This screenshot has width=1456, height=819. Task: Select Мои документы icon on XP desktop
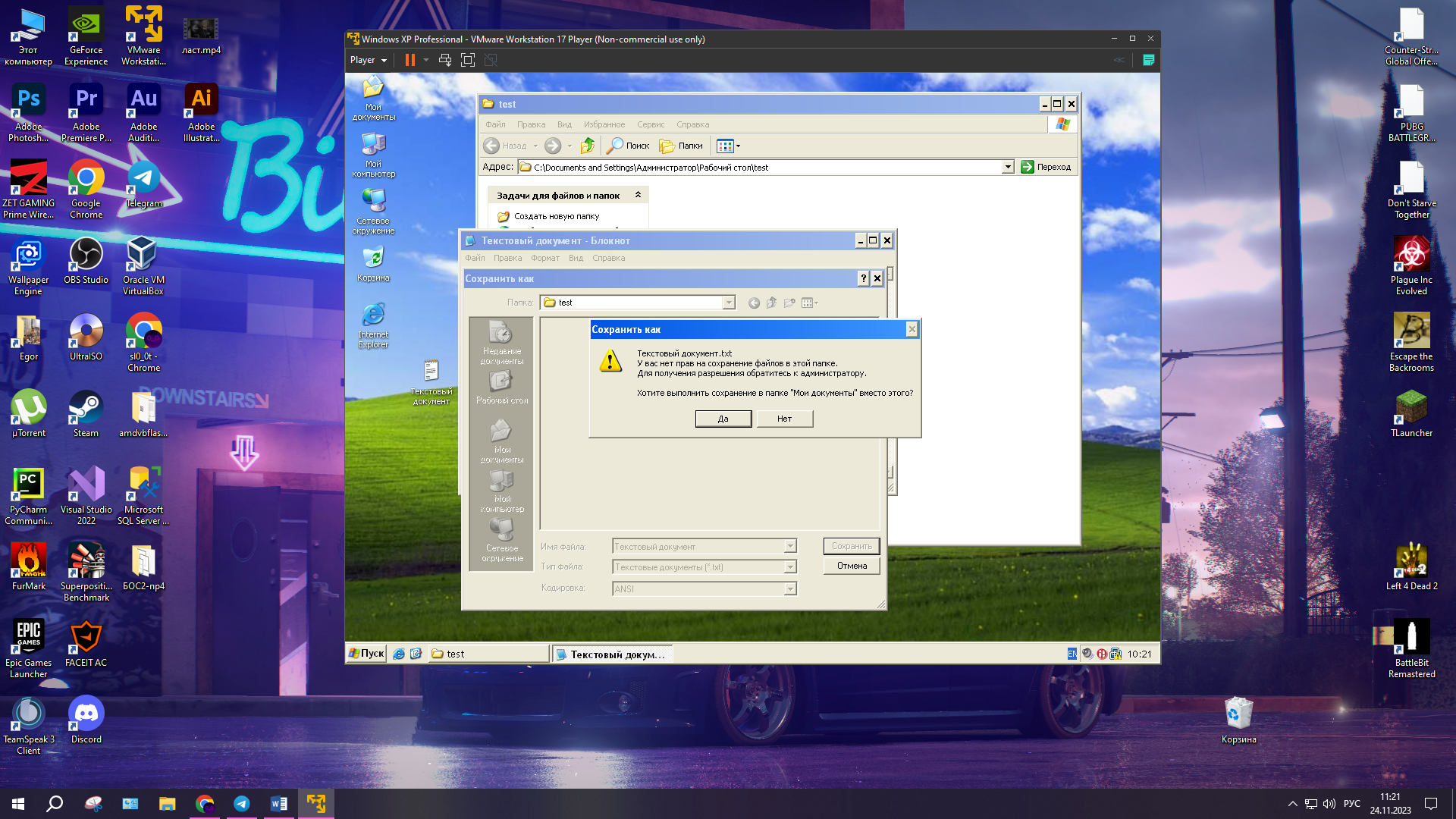[373, 99]
